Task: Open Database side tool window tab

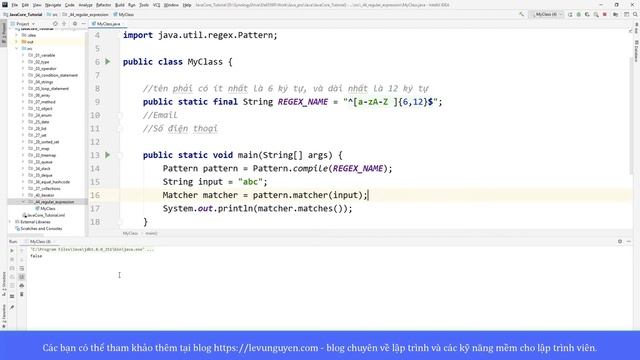Action: [636, 51]
